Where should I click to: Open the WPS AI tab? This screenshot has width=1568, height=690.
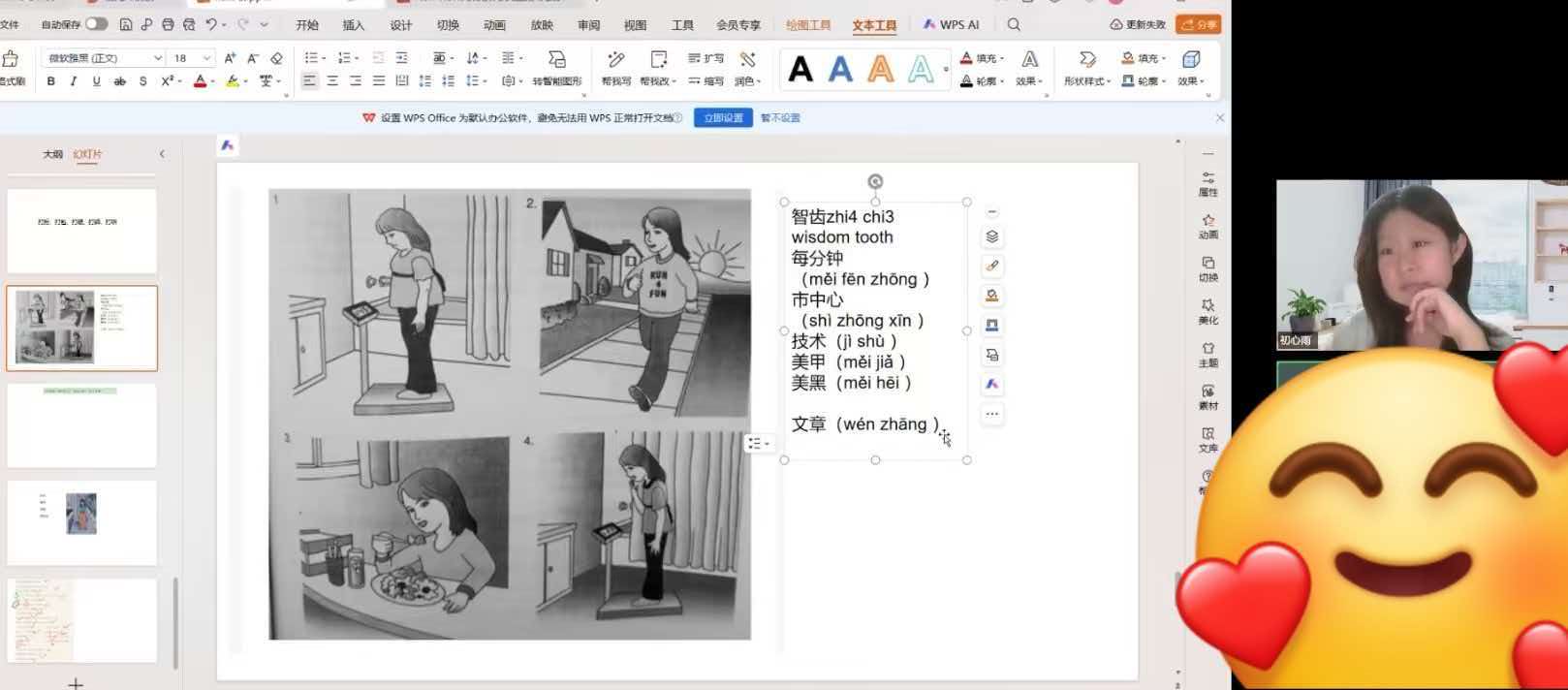951,24
